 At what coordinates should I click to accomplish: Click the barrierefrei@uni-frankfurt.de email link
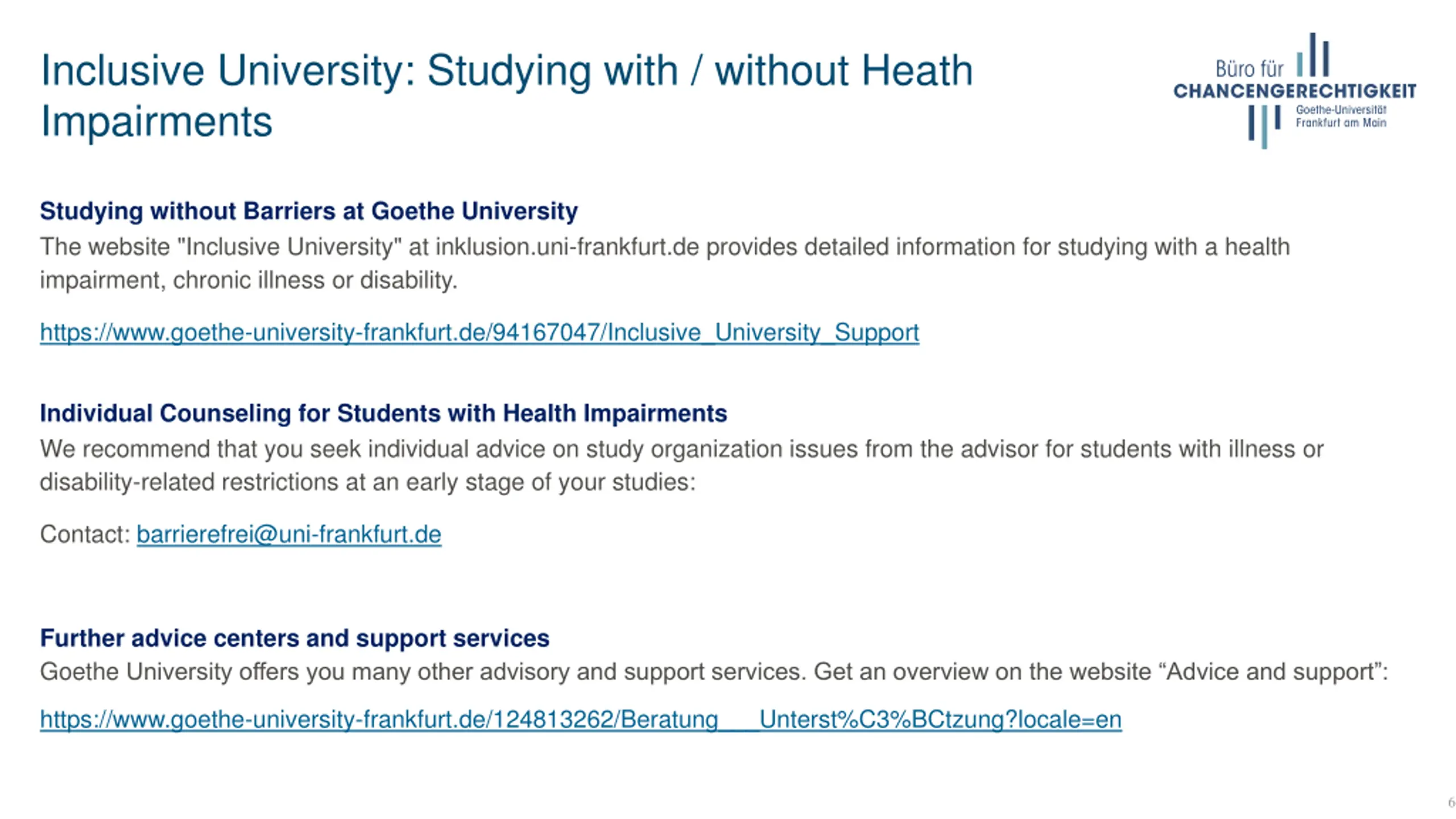click(288, 535)
